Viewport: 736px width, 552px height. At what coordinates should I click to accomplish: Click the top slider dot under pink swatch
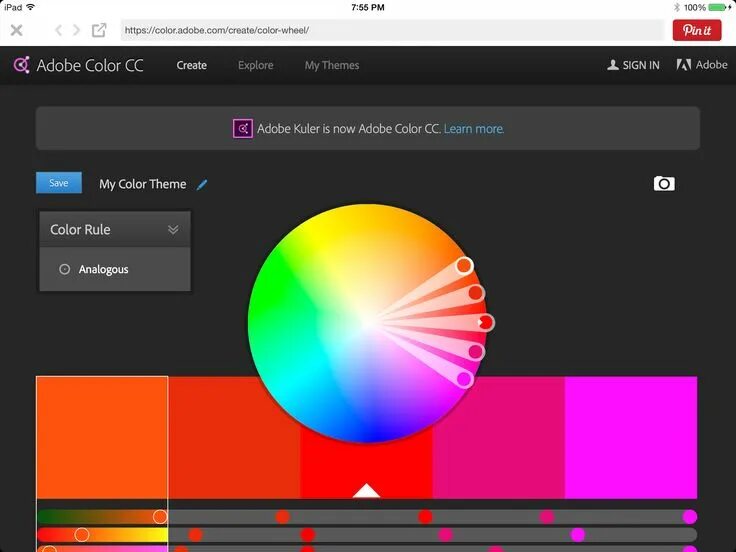[547, 517]
